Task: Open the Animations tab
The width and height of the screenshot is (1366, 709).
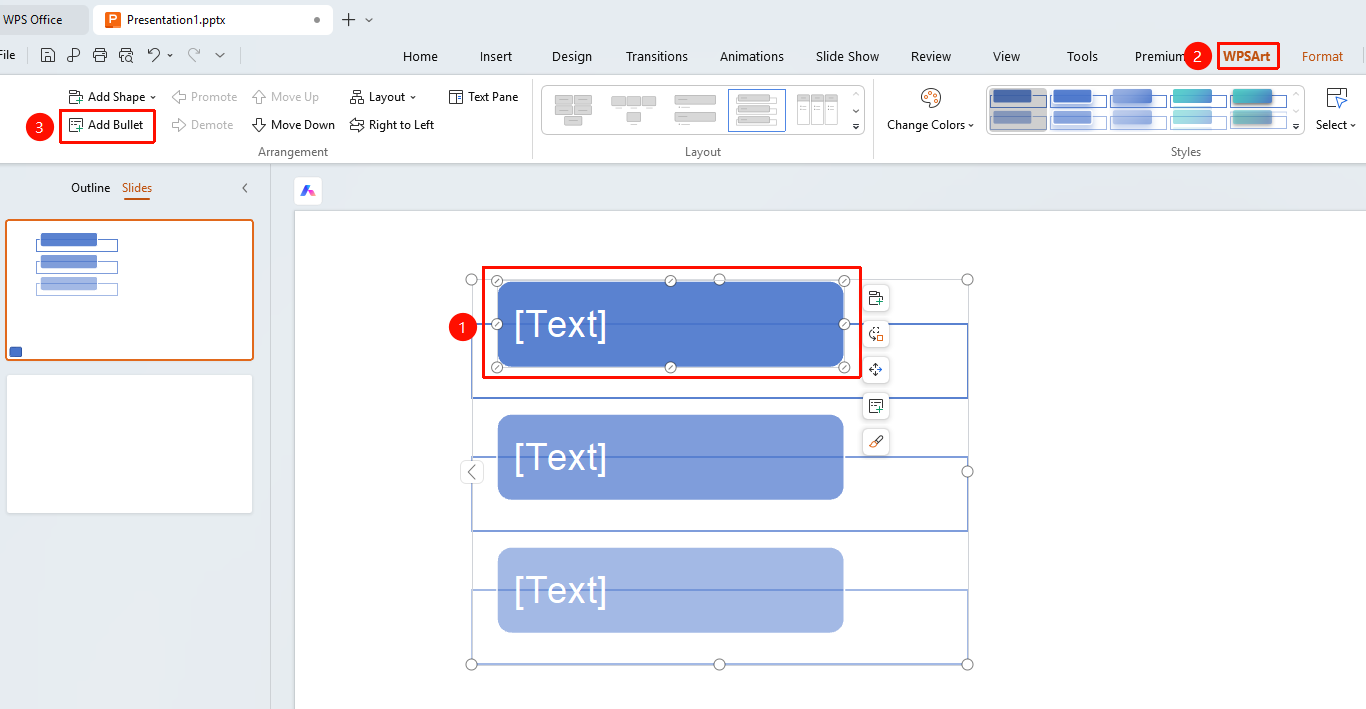Action: coord(752,57)
